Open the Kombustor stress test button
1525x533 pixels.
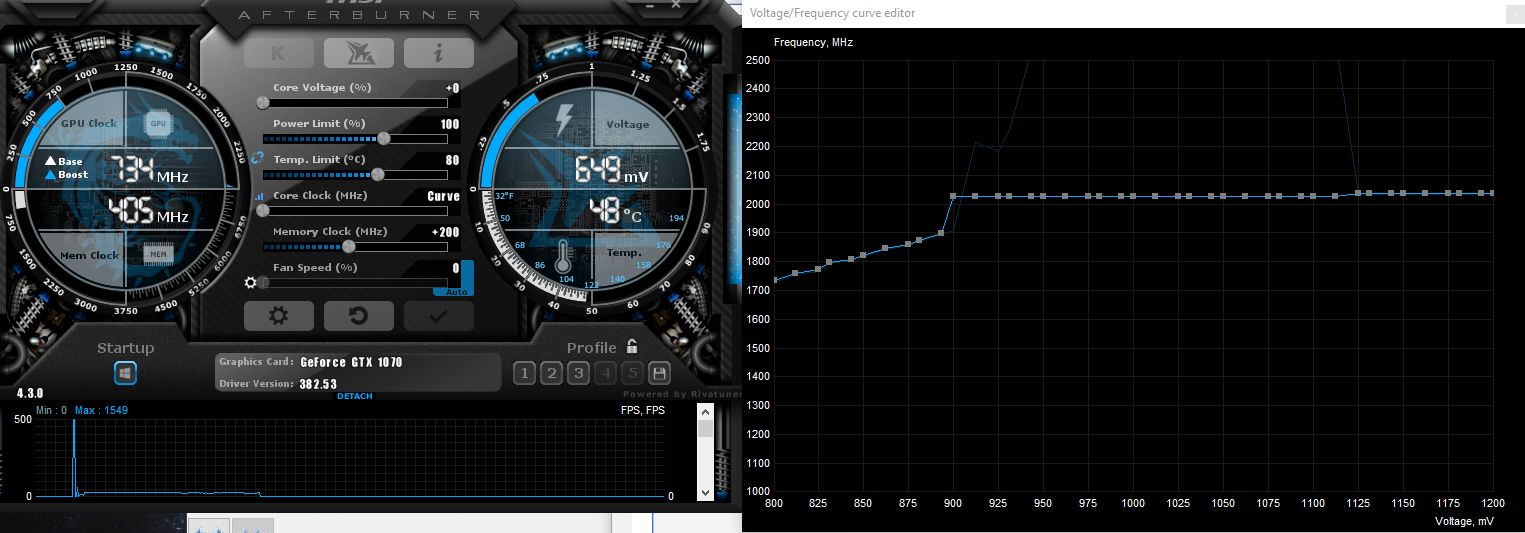358,53
